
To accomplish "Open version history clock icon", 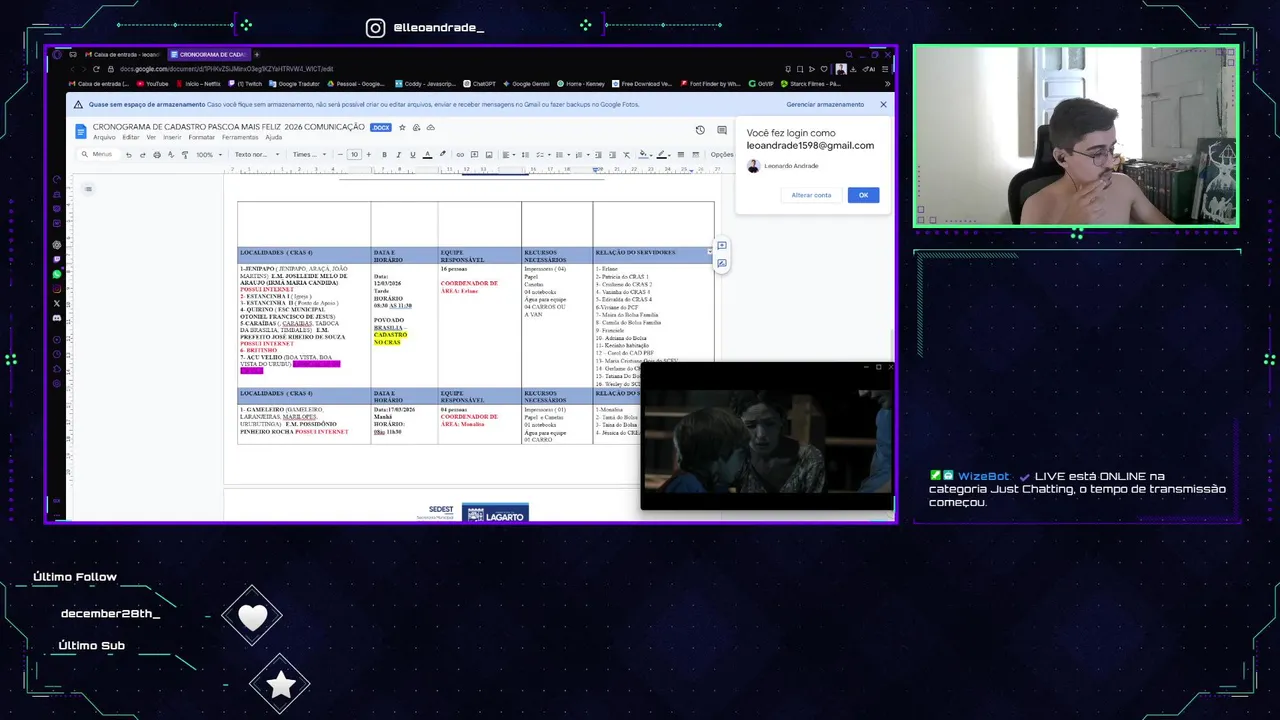I will 700,130.
